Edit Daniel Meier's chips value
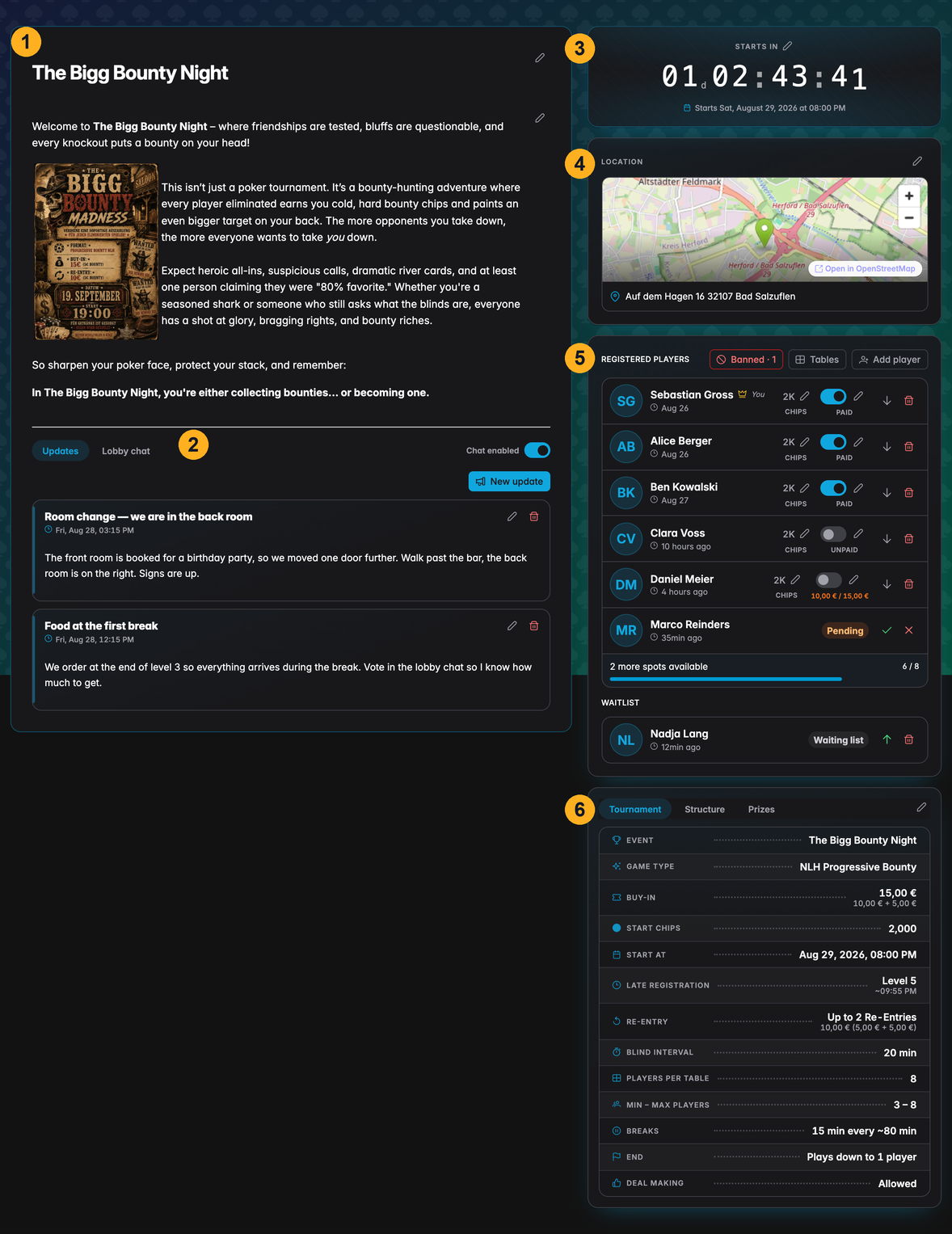Screen dimensions: 952x1234 click(795, 579)
